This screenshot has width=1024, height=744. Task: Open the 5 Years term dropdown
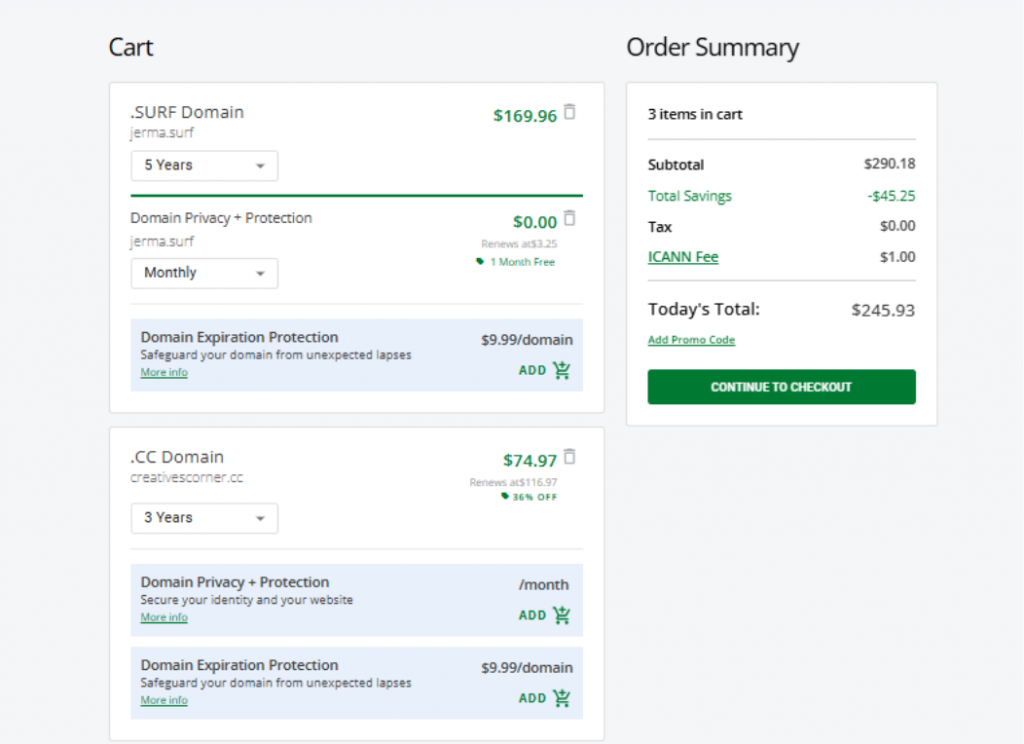coord(204,166)
